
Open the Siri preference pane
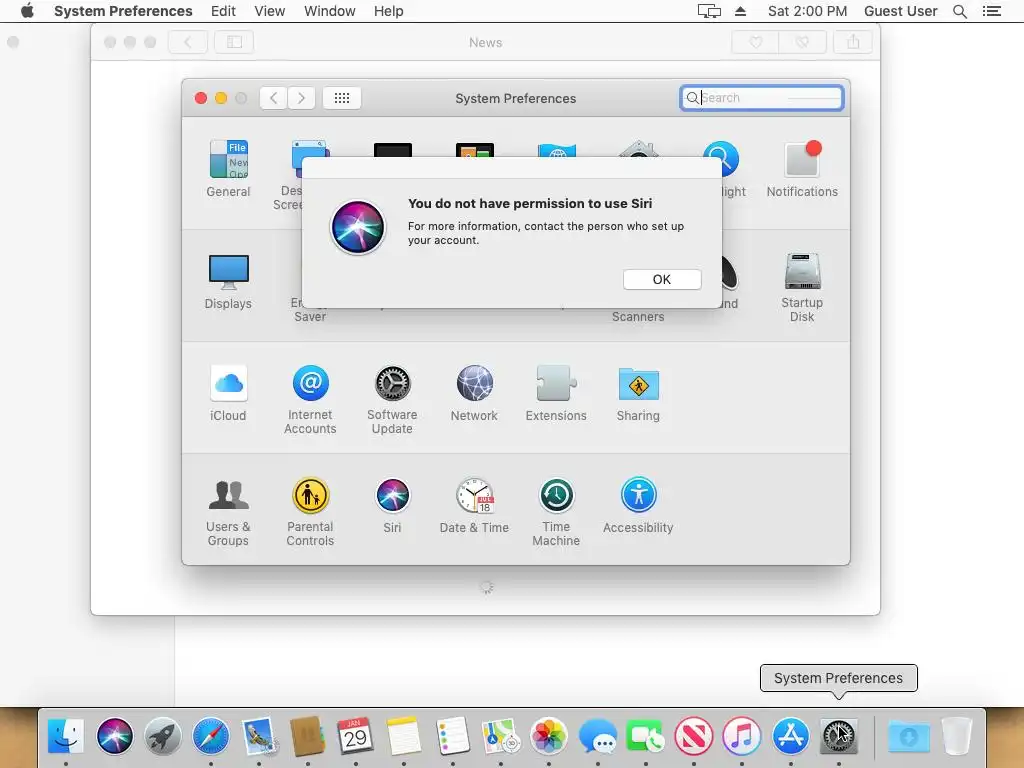click(x=392, y=505)
